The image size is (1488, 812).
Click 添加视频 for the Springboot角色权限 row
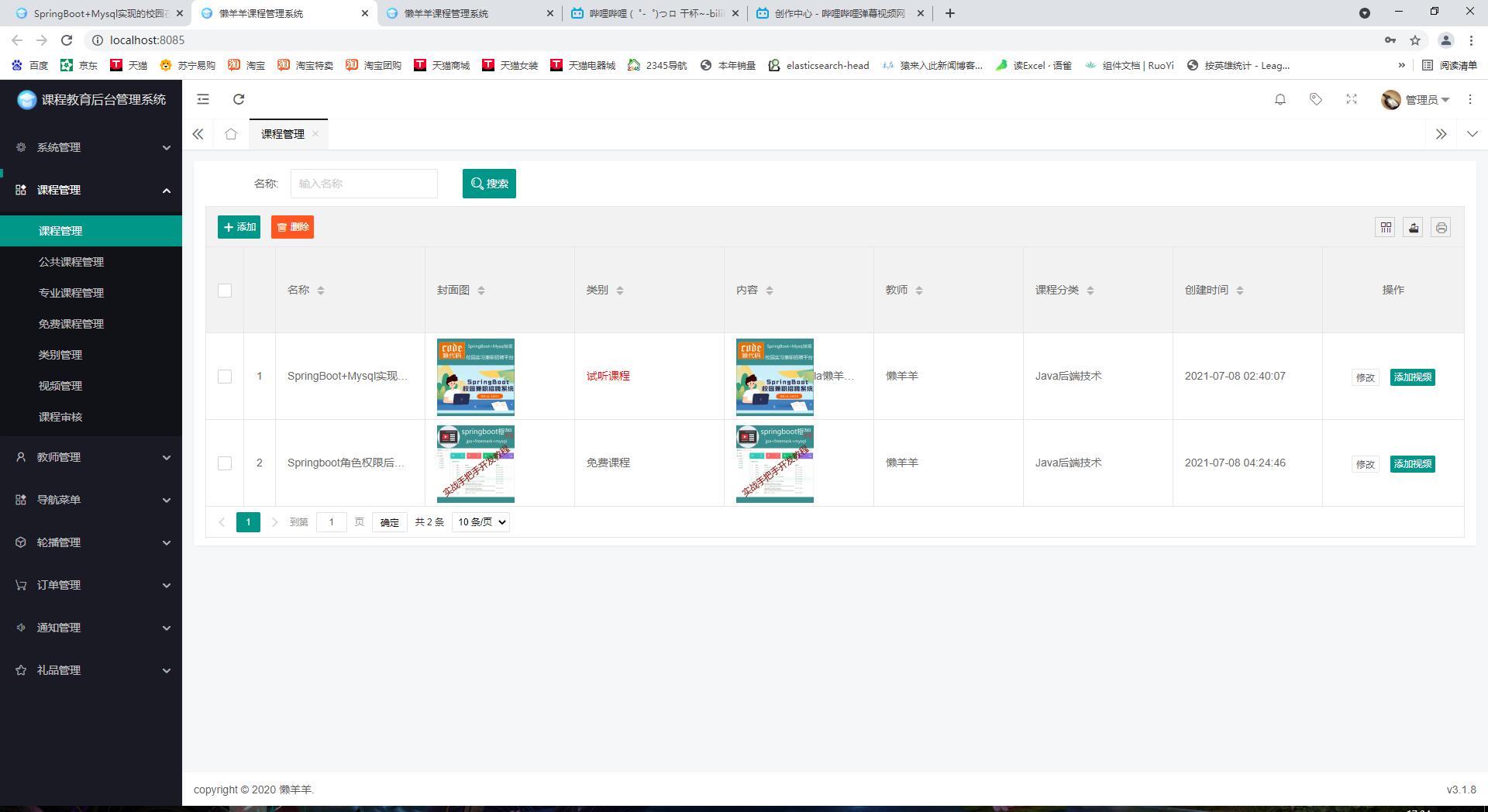click(x=1412, y=464)
